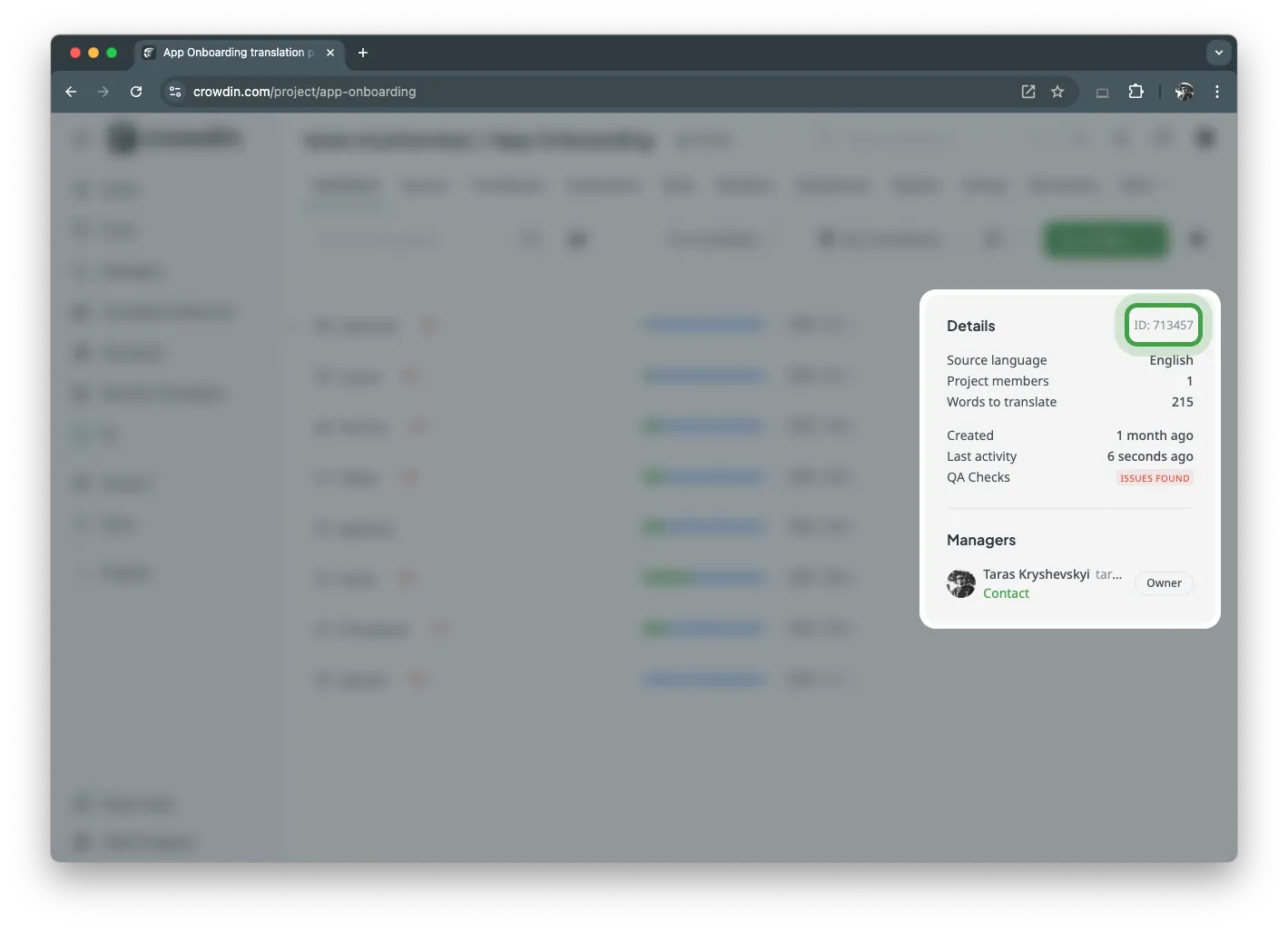This screenshot has height=929, width=1288.
Task: Open a new tab with the plus button
Action: [363, 53]
